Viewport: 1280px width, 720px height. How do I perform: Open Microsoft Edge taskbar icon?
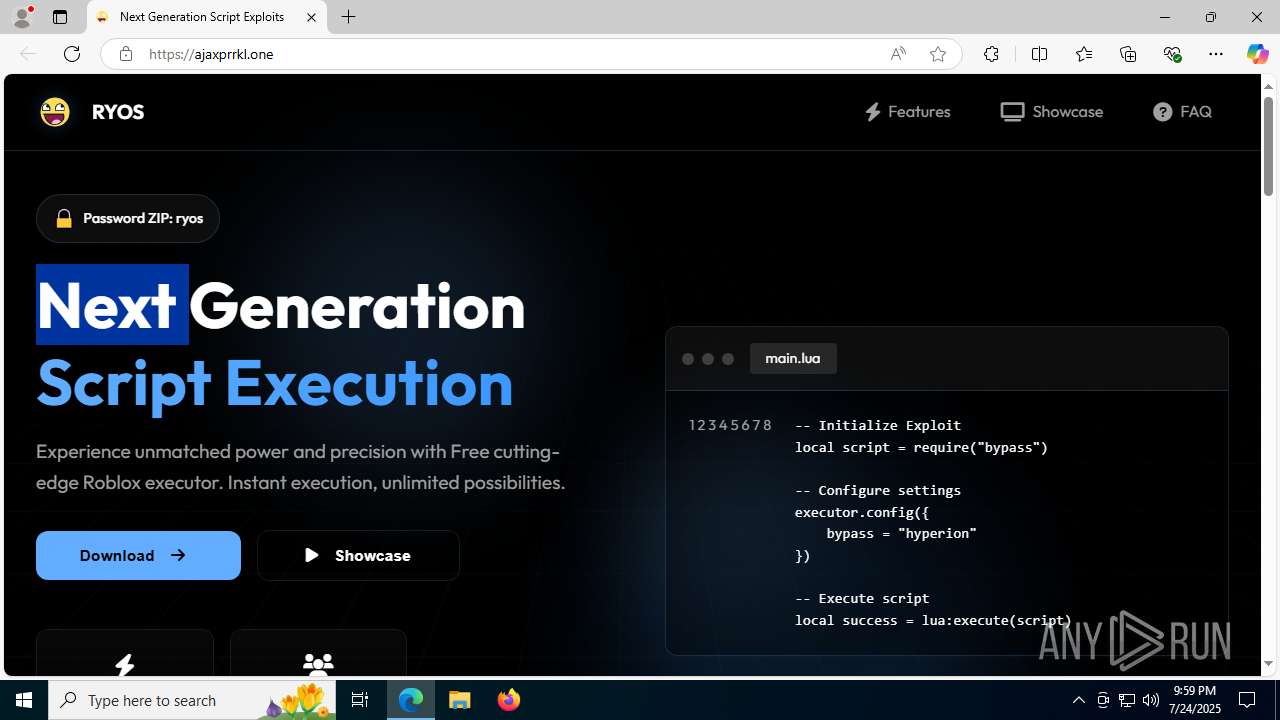pos(411,700)
